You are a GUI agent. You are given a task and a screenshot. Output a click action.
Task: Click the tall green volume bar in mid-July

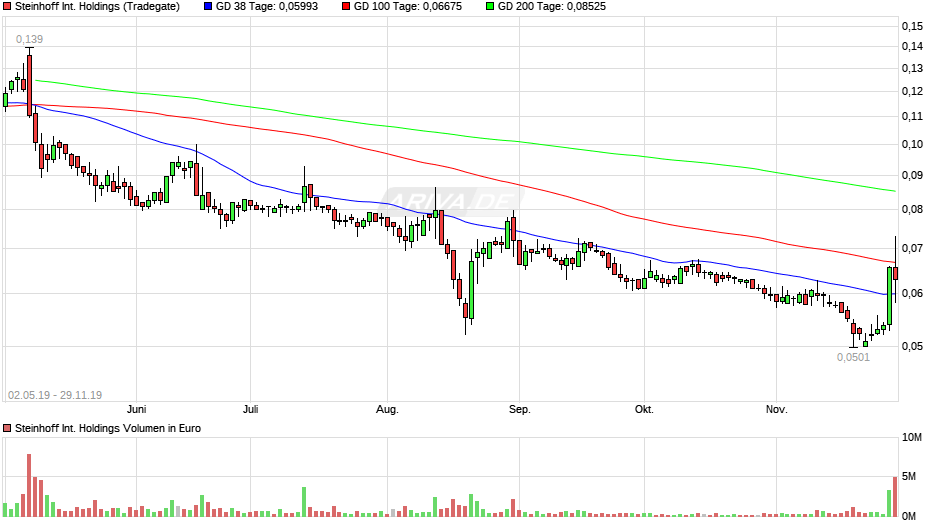click(304, 502)
